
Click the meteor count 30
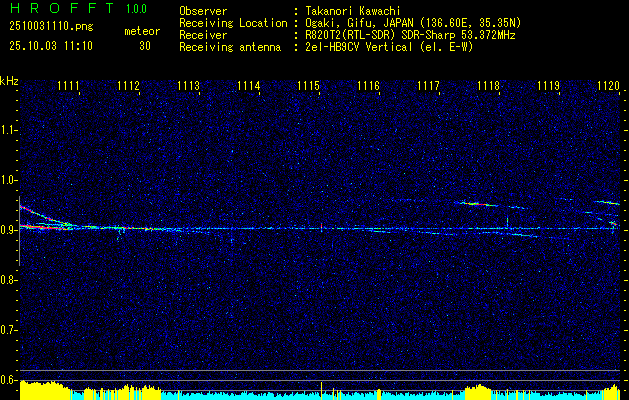click(x=145, y=46)
